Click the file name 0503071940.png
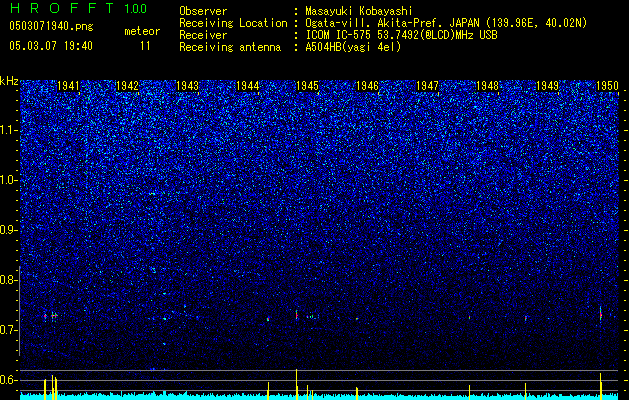The image size is (629, 400). [51, 26]
